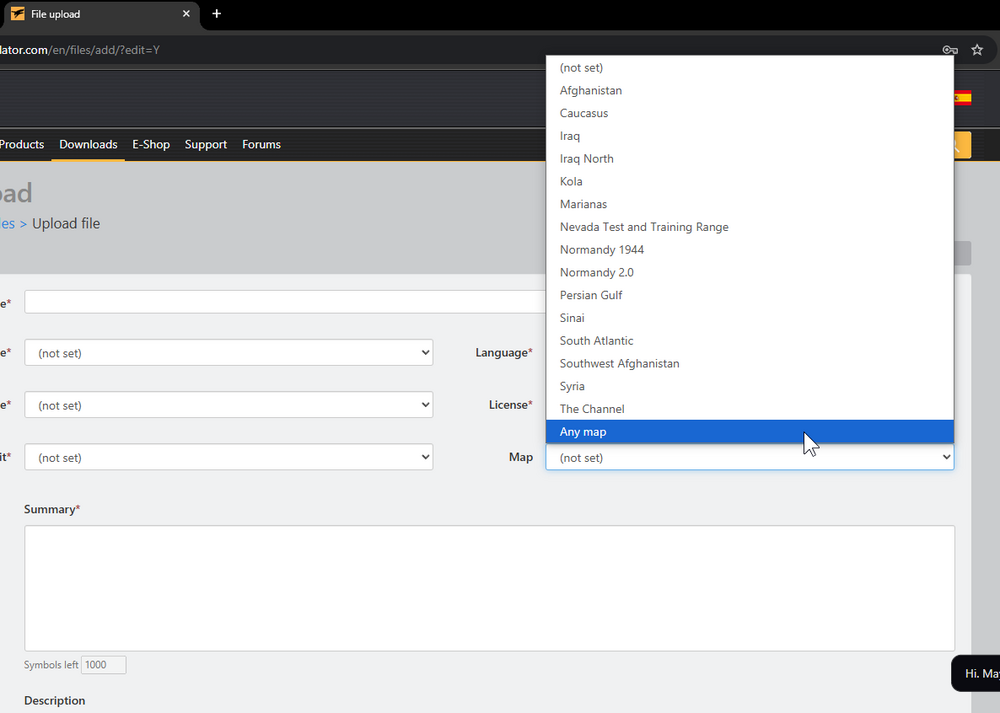Choose the highlighted Any map option
Screen dimensions: 1000x713
click(x=750, y=432)
